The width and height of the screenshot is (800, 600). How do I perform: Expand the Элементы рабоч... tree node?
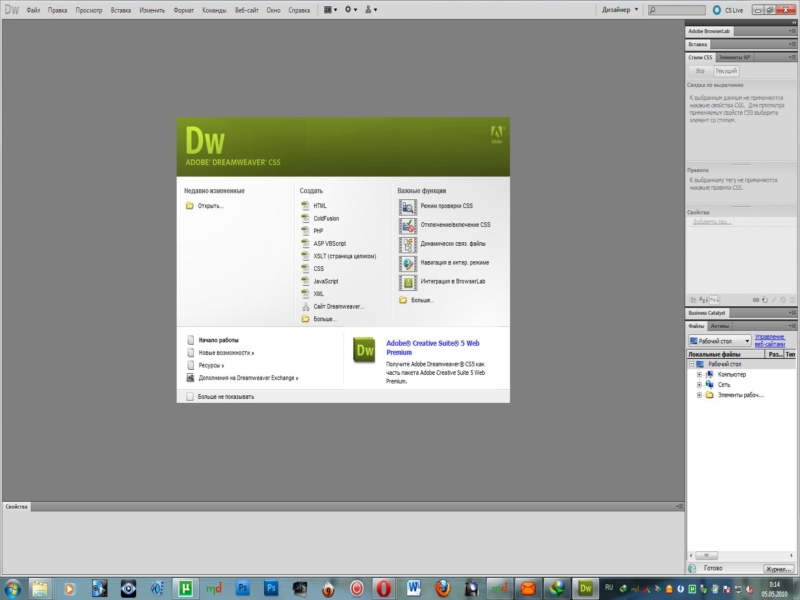coord(699,395)
